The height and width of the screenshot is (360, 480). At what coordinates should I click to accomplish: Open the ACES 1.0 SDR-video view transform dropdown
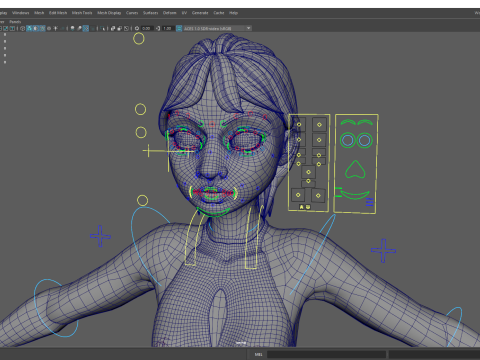218,28
